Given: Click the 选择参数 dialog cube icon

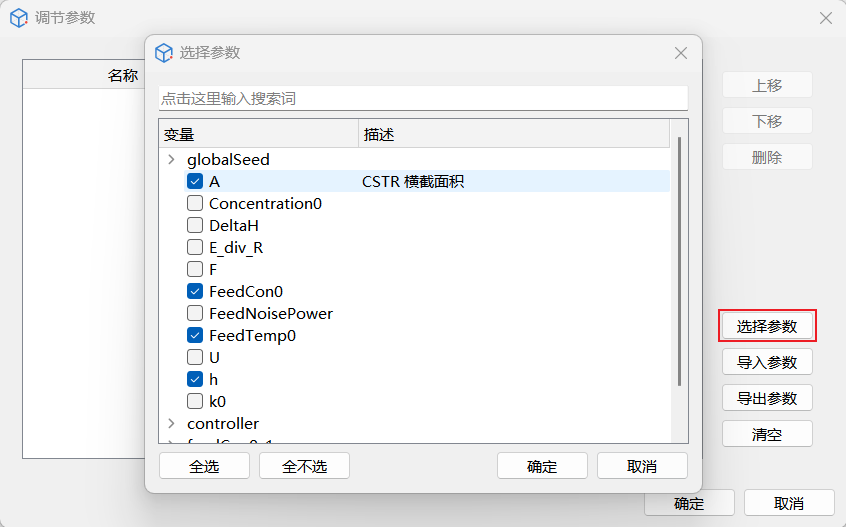Looking at the screenshot, I should point(165,53).
